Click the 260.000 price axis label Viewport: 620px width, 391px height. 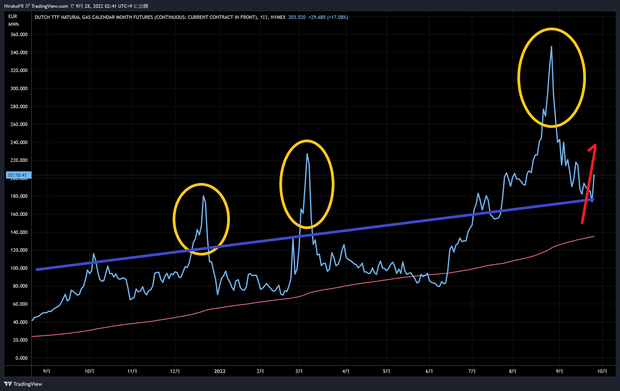coord(19,124)
